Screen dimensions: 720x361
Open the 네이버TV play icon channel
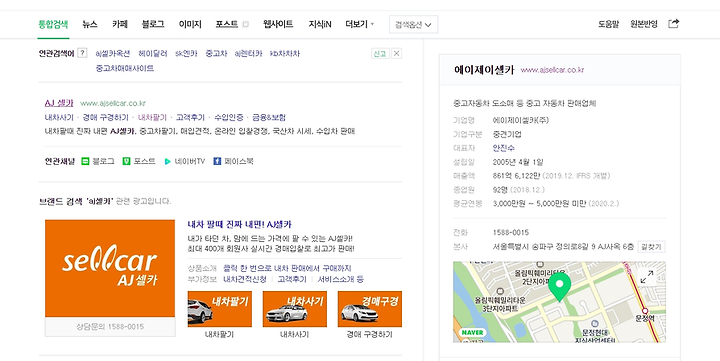click(x=168, y=161)
